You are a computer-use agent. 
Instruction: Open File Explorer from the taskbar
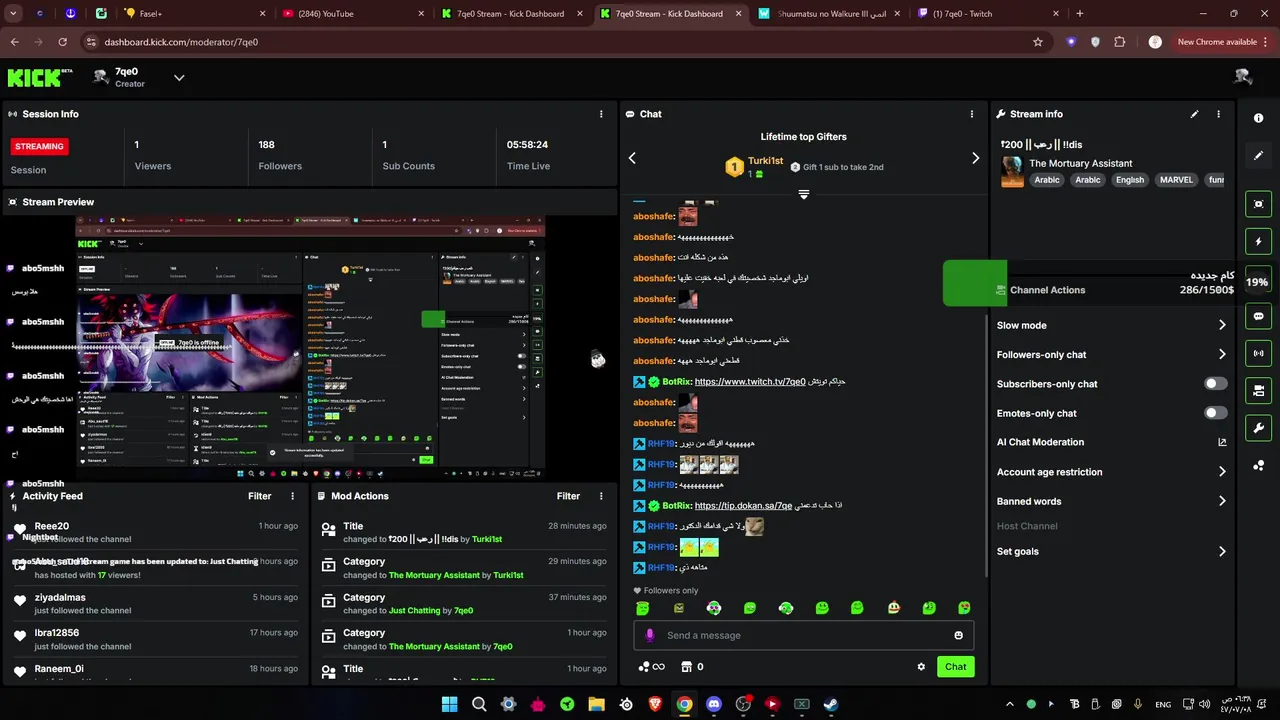[596, 704]
